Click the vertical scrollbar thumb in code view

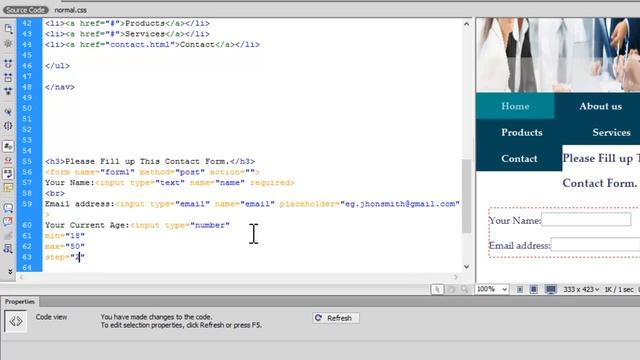point(466,196)
